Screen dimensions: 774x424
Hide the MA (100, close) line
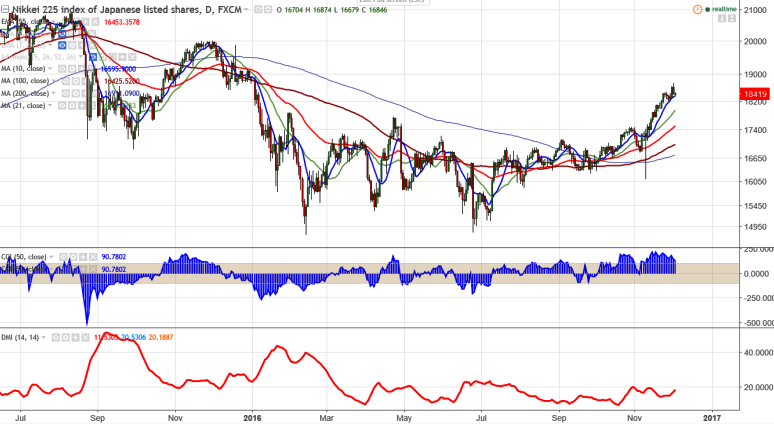pos(66,81)
